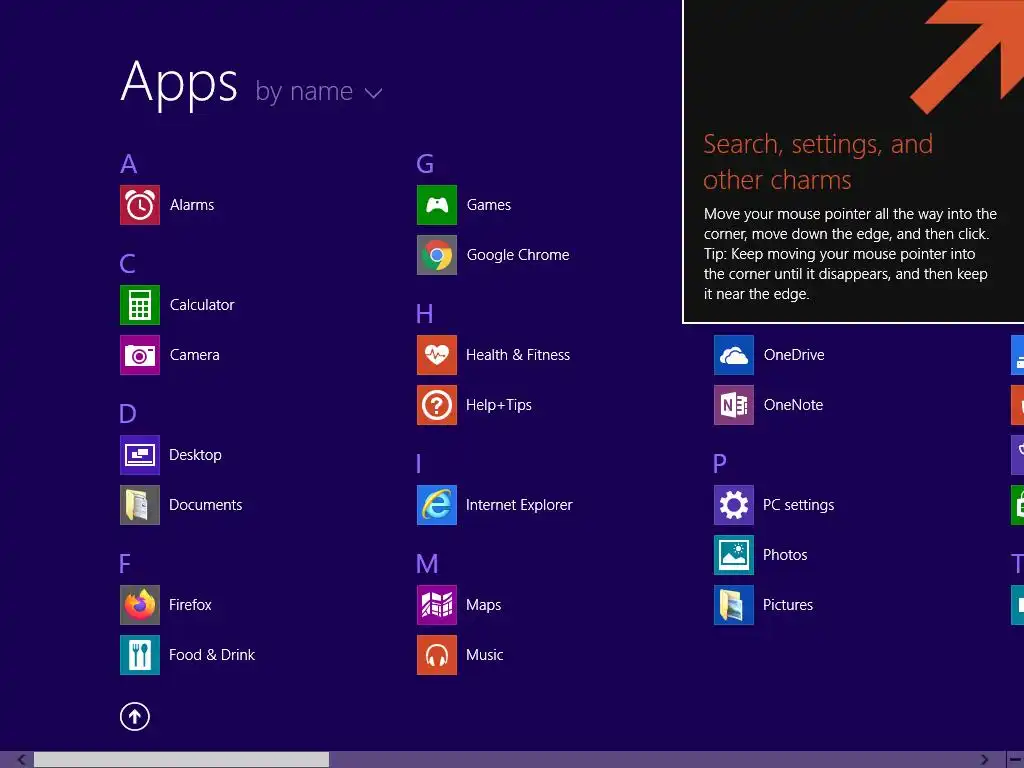The image size is (1024, 768).
Task: Click the 'PC settings' text label
Action: [x=799, y=505]
